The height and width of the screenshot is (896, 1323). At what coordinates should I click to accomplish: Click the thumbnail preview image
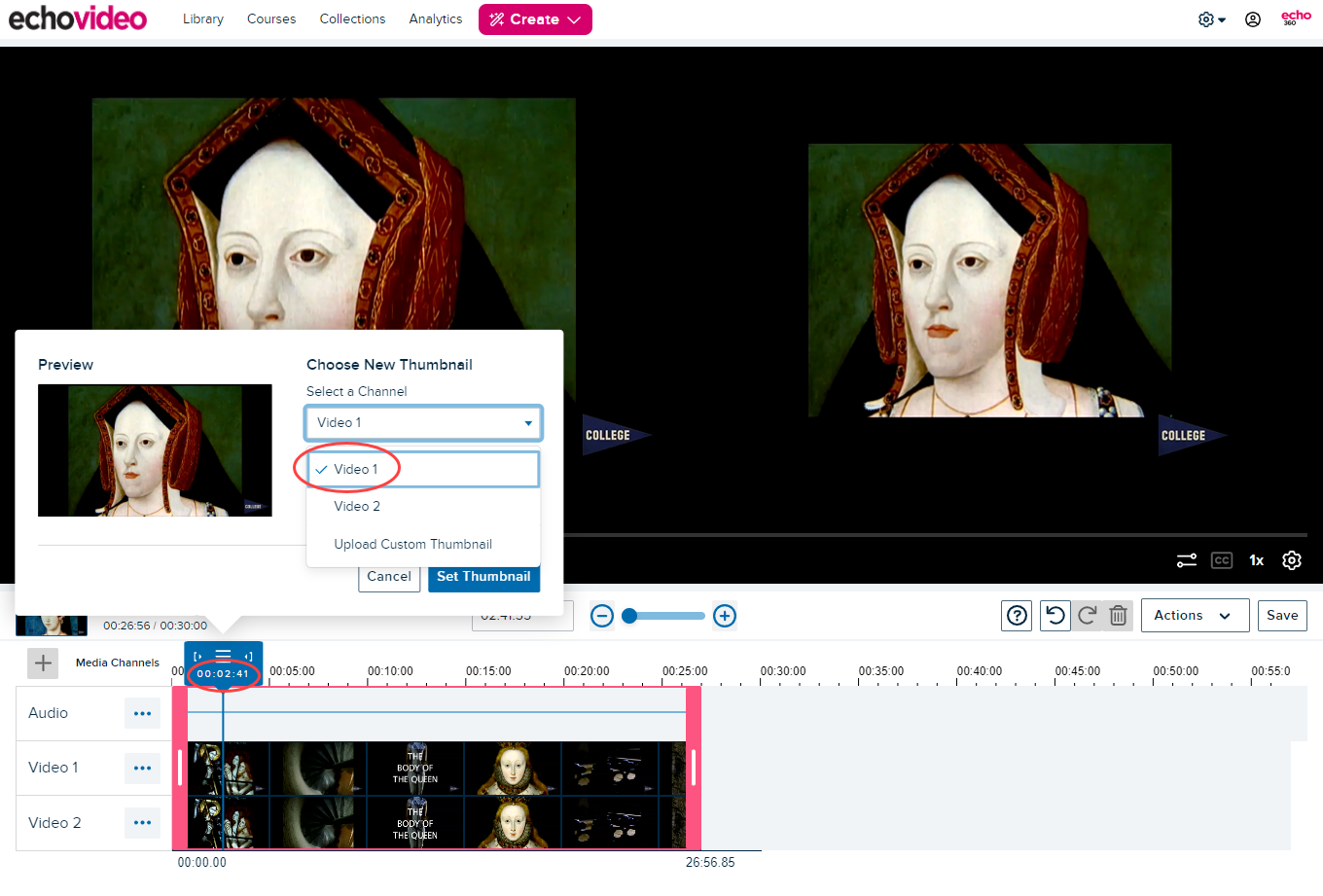click(155, 449)
